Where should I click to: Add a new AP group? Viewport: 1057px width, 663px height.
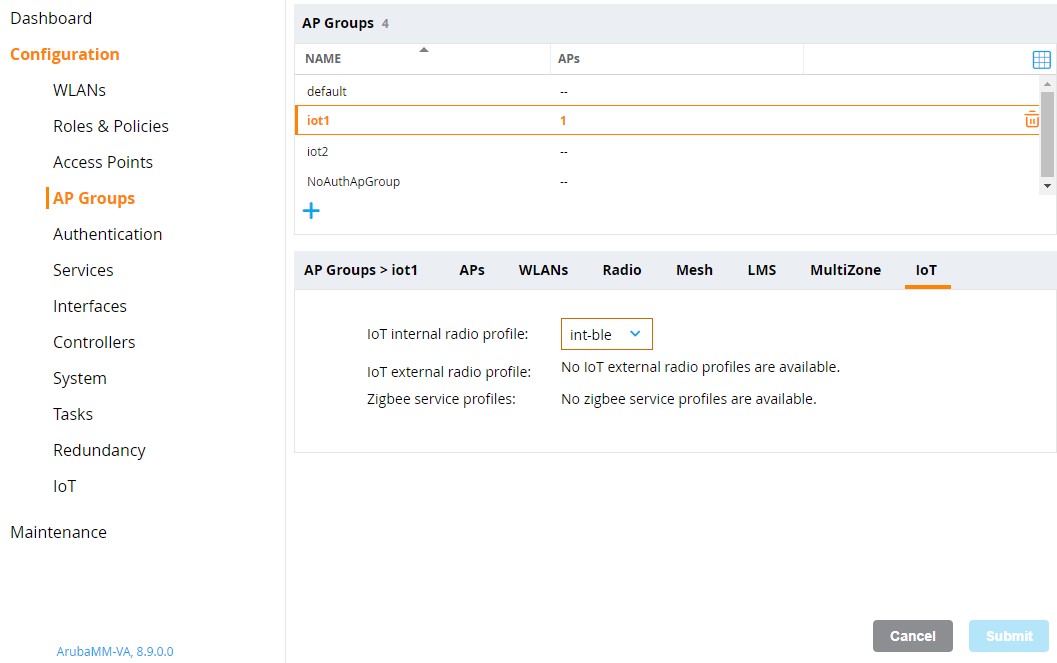311,210
